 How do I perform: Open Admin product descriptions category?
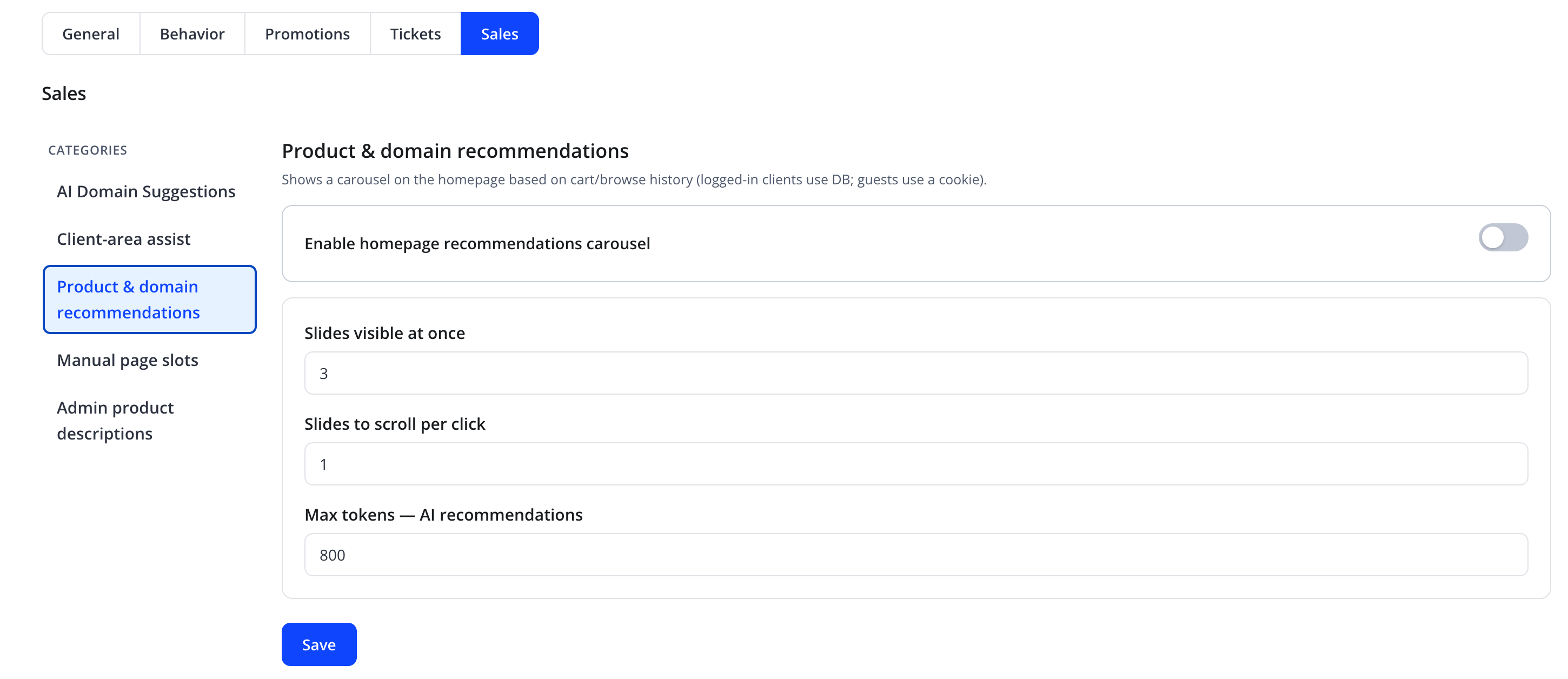pos(150,421)
